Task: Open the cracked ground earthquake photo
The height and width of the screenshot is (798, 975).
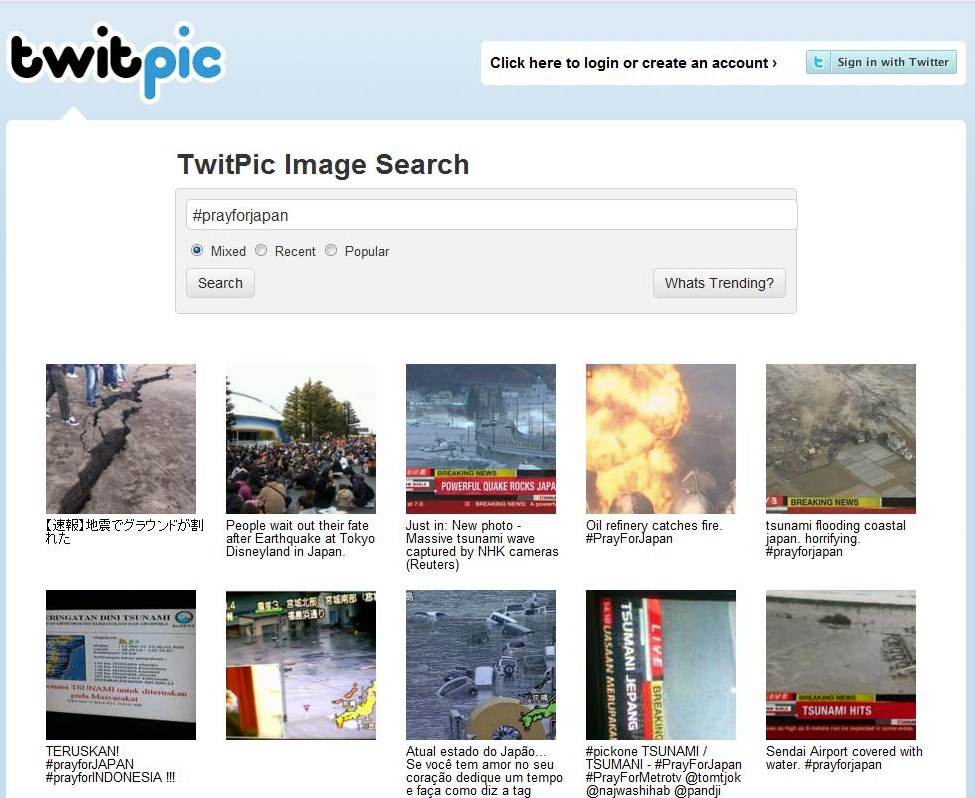Action: (121, 438)
